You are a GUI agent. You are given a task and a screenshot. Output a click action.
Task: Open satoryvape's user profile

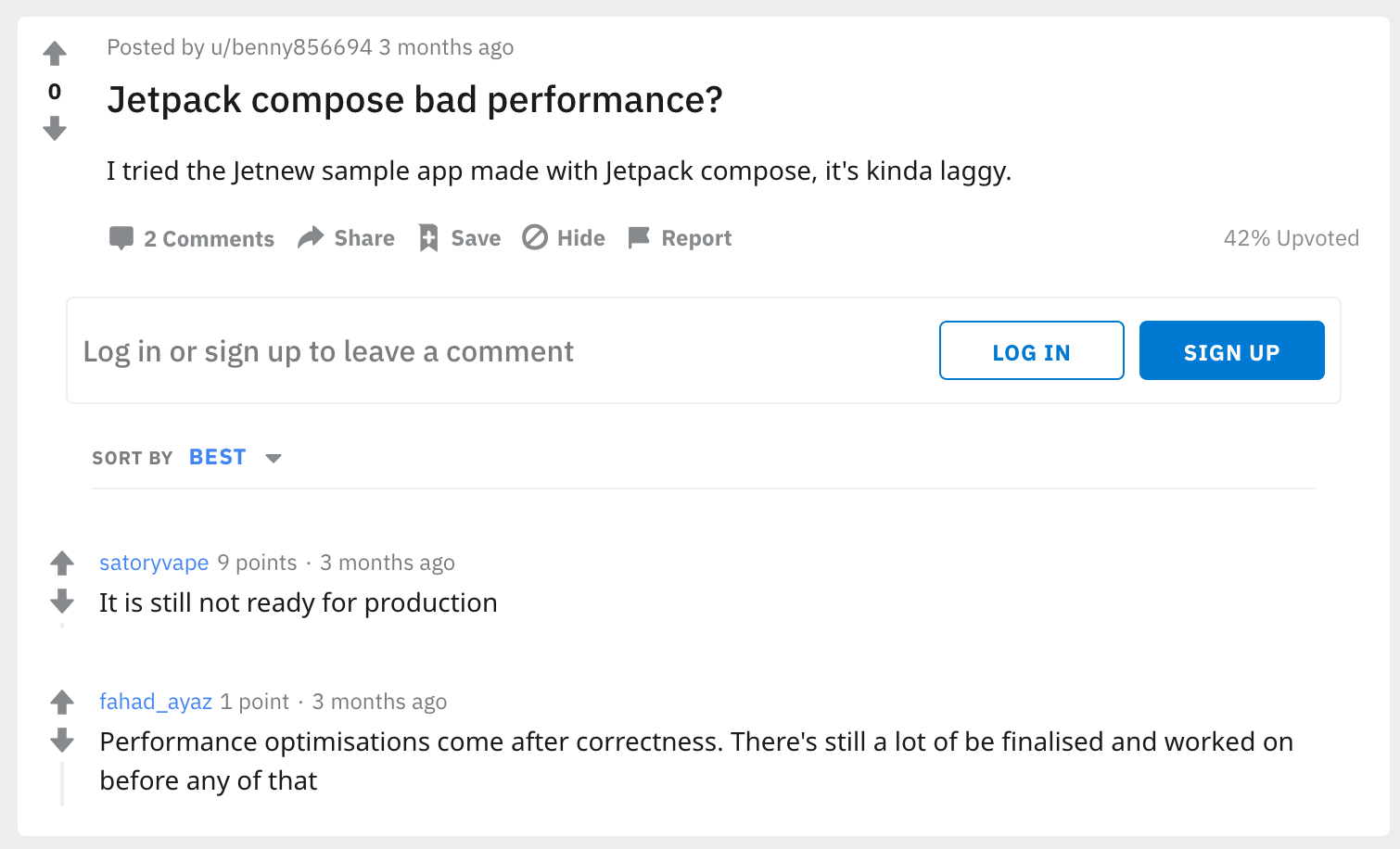click(x=154, y=563)
